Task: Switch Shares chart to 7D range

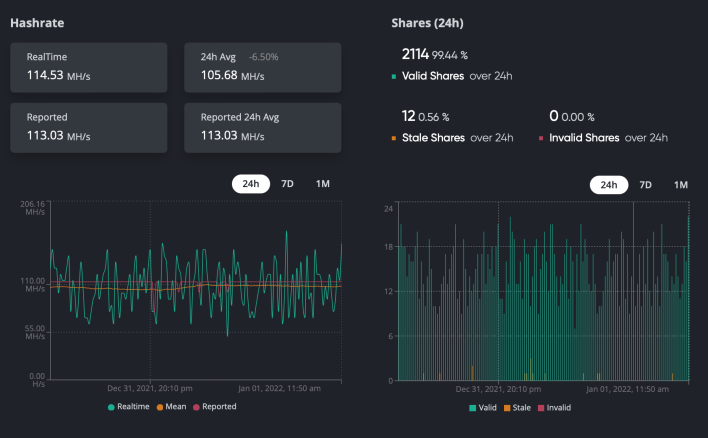Action: coord(645,185)
